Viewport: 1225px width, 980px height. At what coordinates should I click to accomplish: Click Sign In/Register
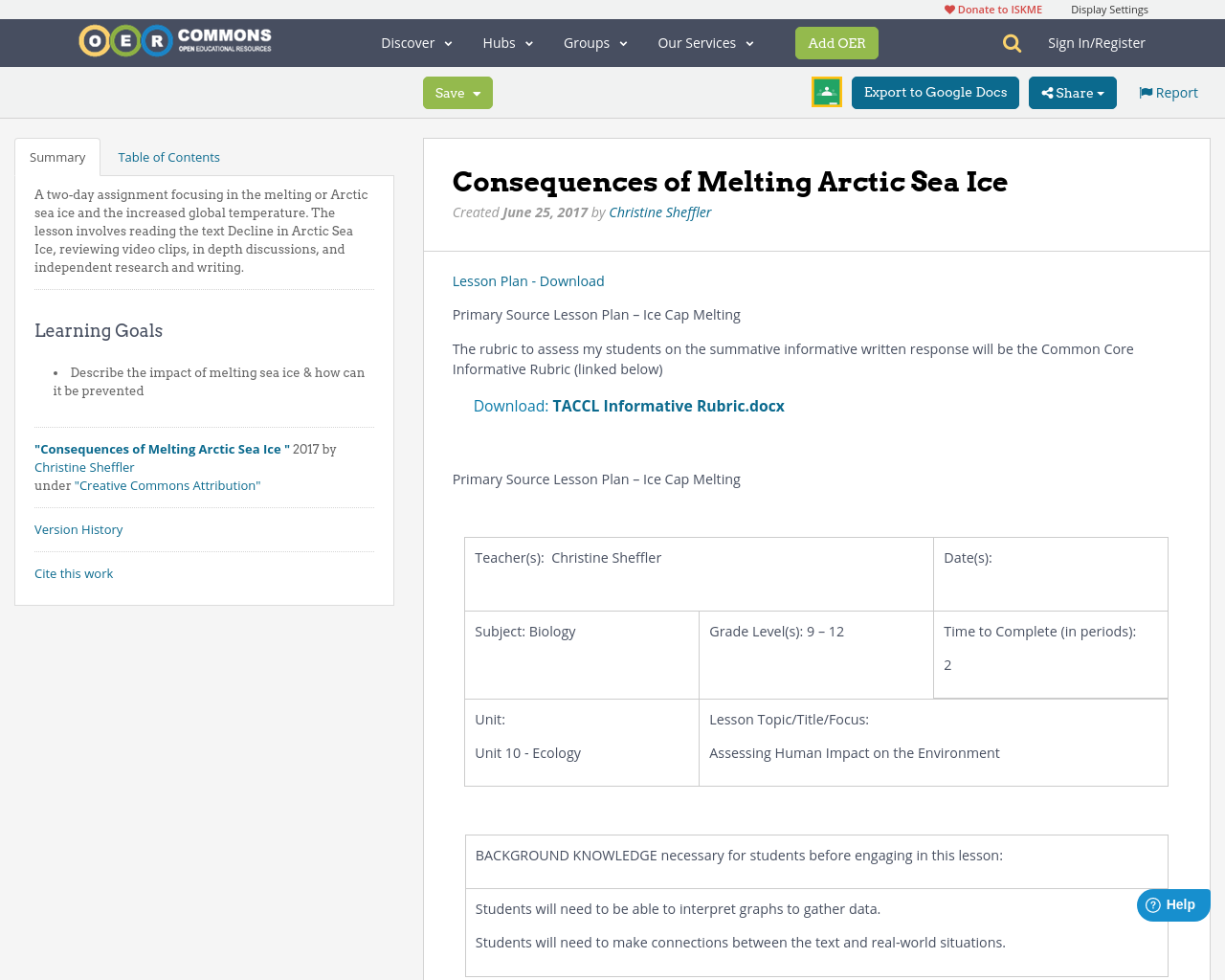(x=1097, y=42)
